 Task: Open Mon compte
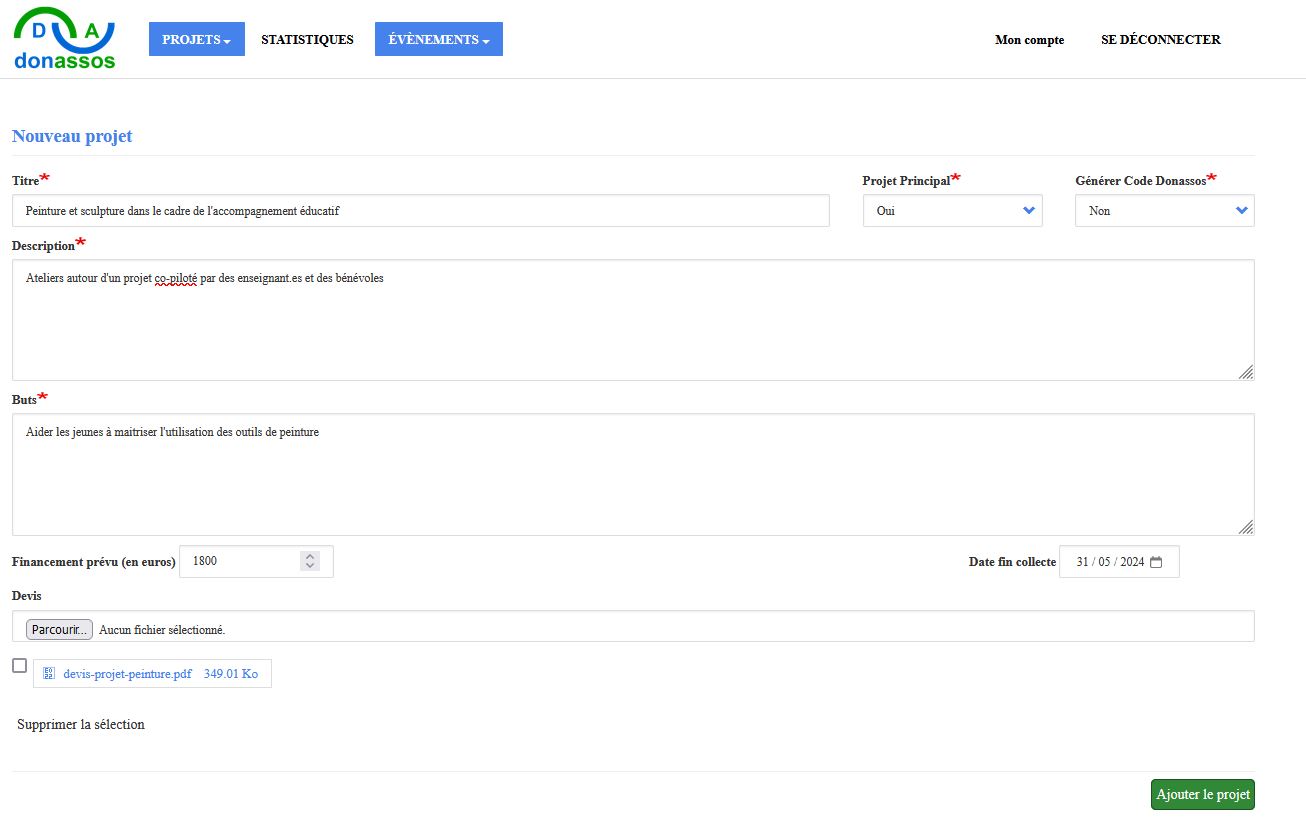coord(1029,40)
